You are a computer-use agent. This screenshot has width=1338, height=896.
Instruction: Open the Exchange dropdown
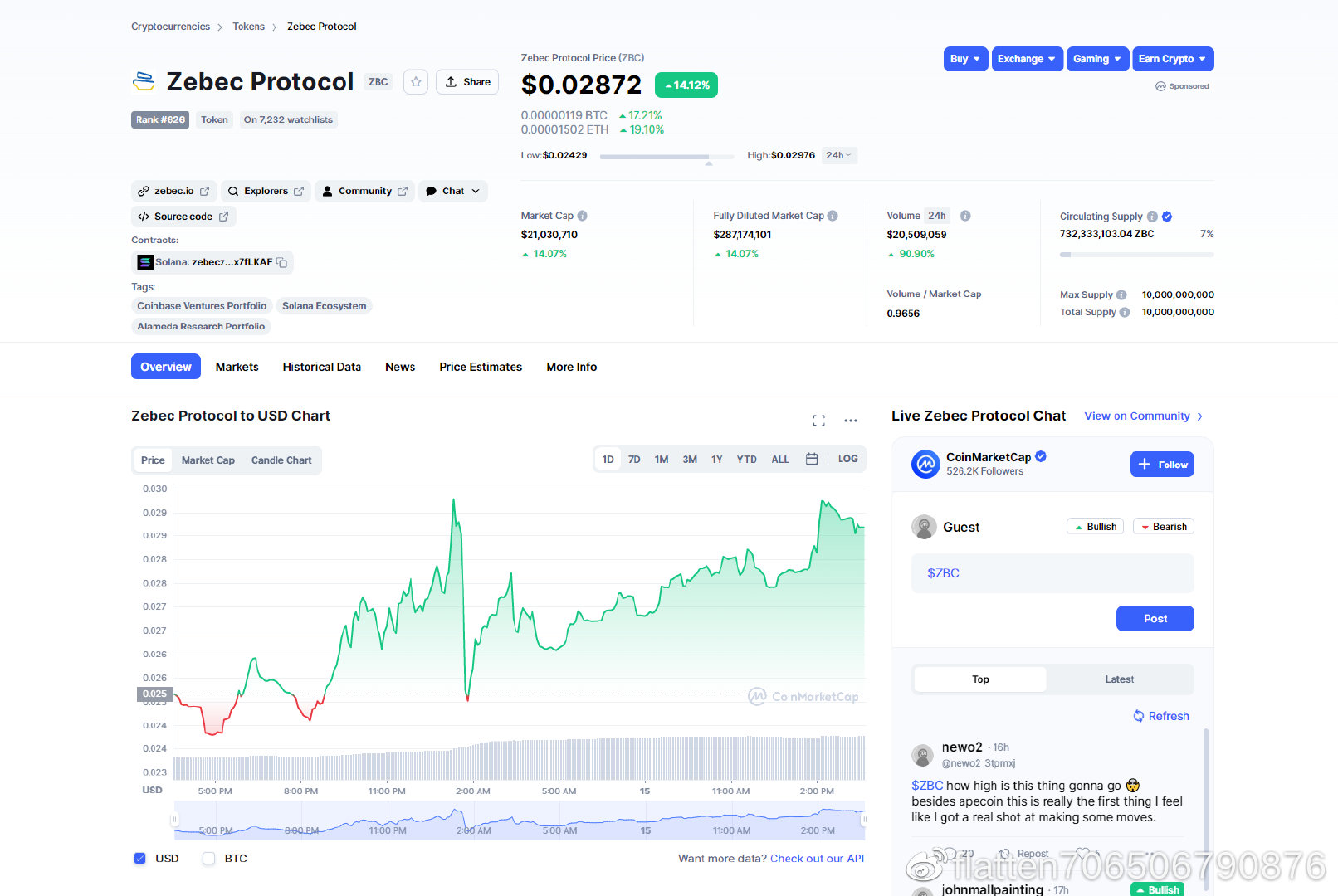pyautogui.click(x=1027, y=59)
